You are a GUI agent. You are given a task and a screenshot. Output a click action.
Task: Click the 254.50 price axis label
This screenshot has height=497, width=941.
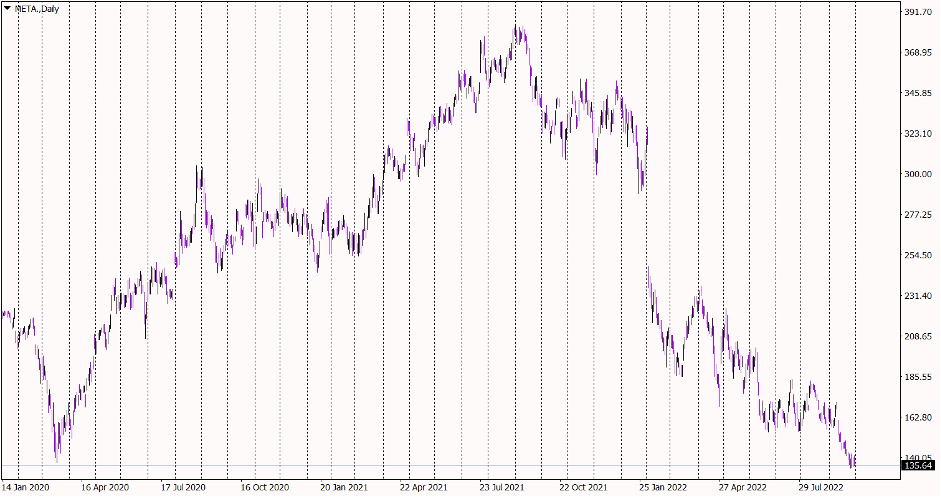click(x=918, y=255)
